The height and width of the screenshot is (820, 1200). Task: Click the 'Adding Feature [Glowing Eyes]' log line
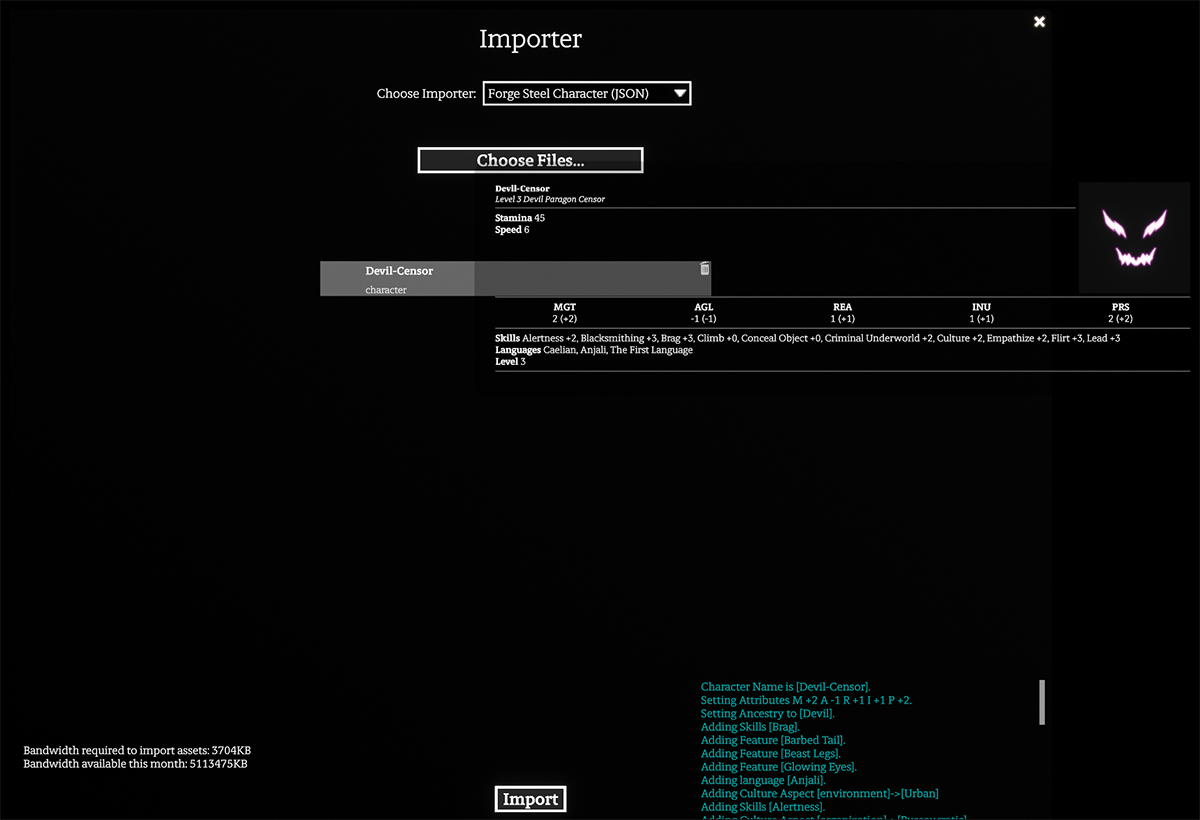point(779,767)
